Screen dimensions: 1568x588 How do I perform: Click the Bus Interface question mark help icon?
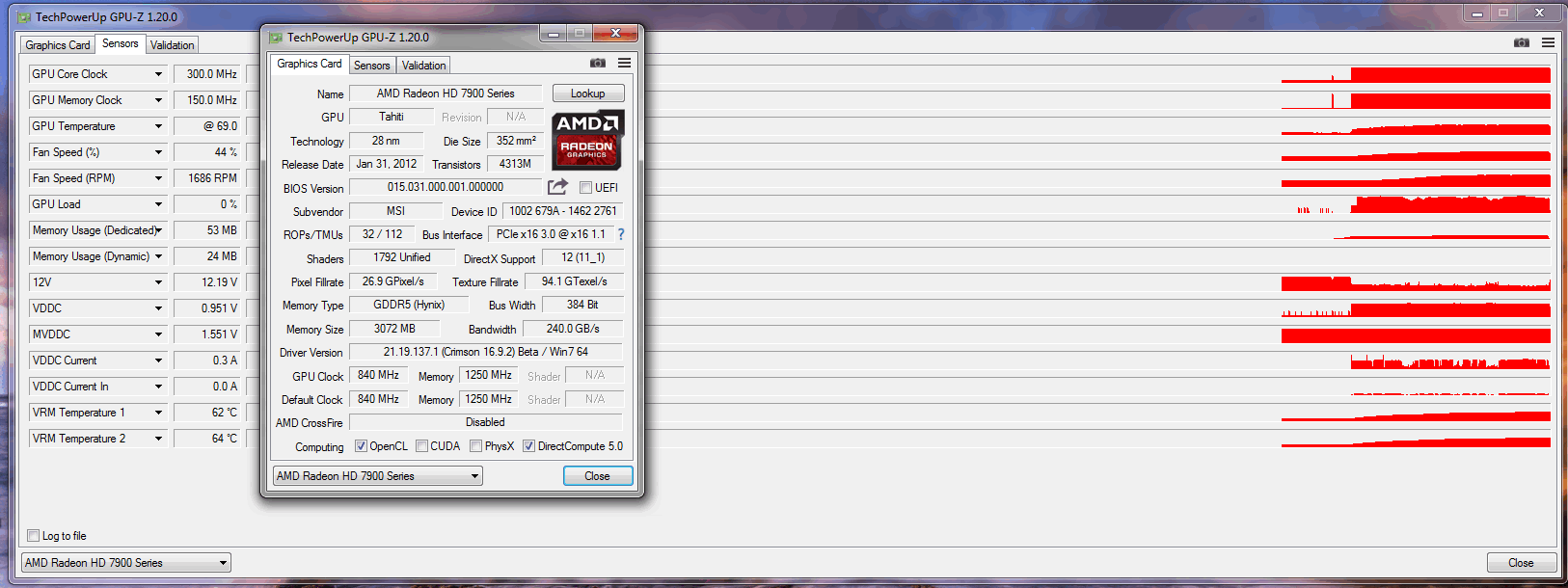click(x=621, y=234)
